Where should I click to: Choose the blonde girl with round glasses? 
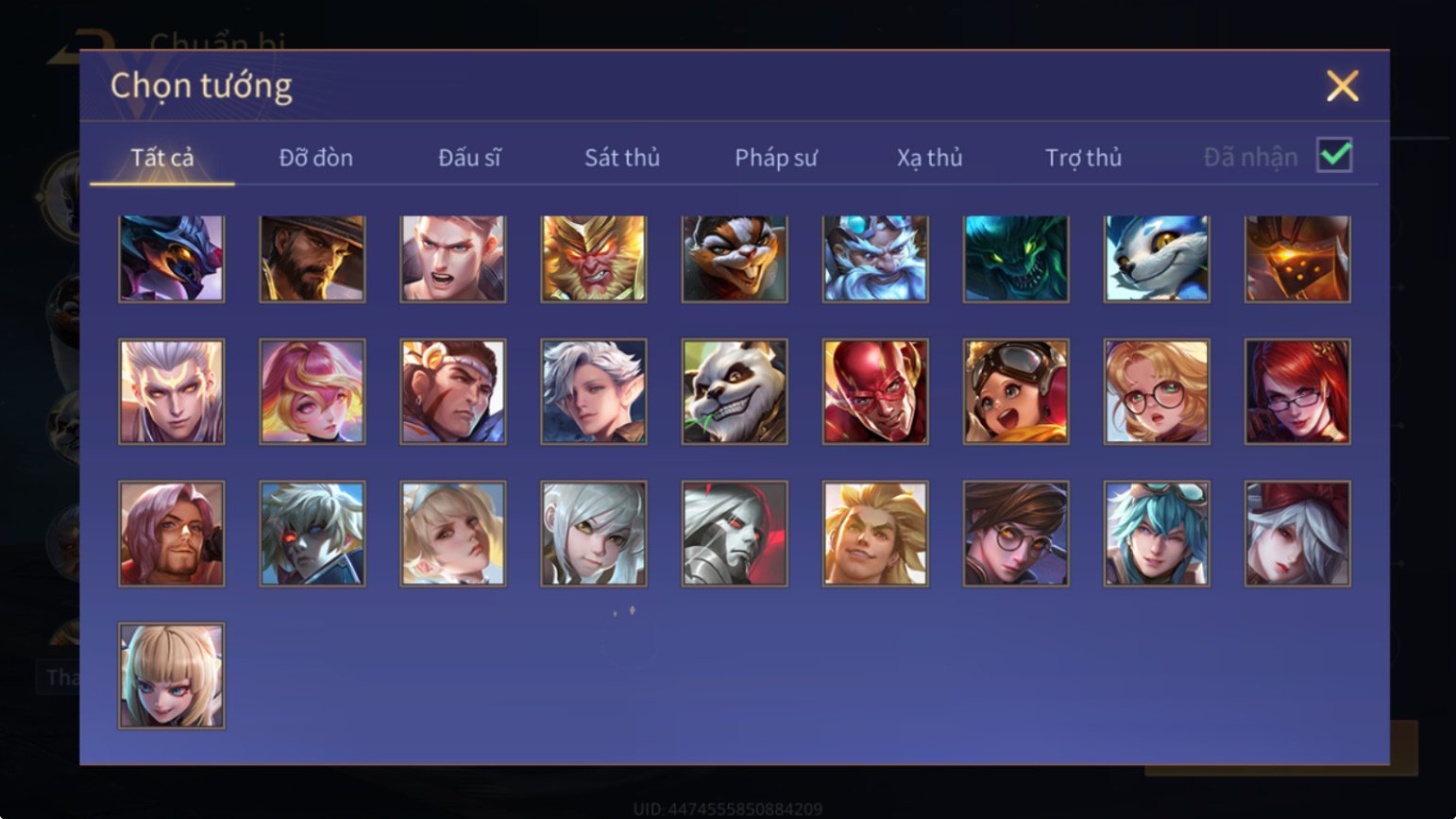[1157, 392]
